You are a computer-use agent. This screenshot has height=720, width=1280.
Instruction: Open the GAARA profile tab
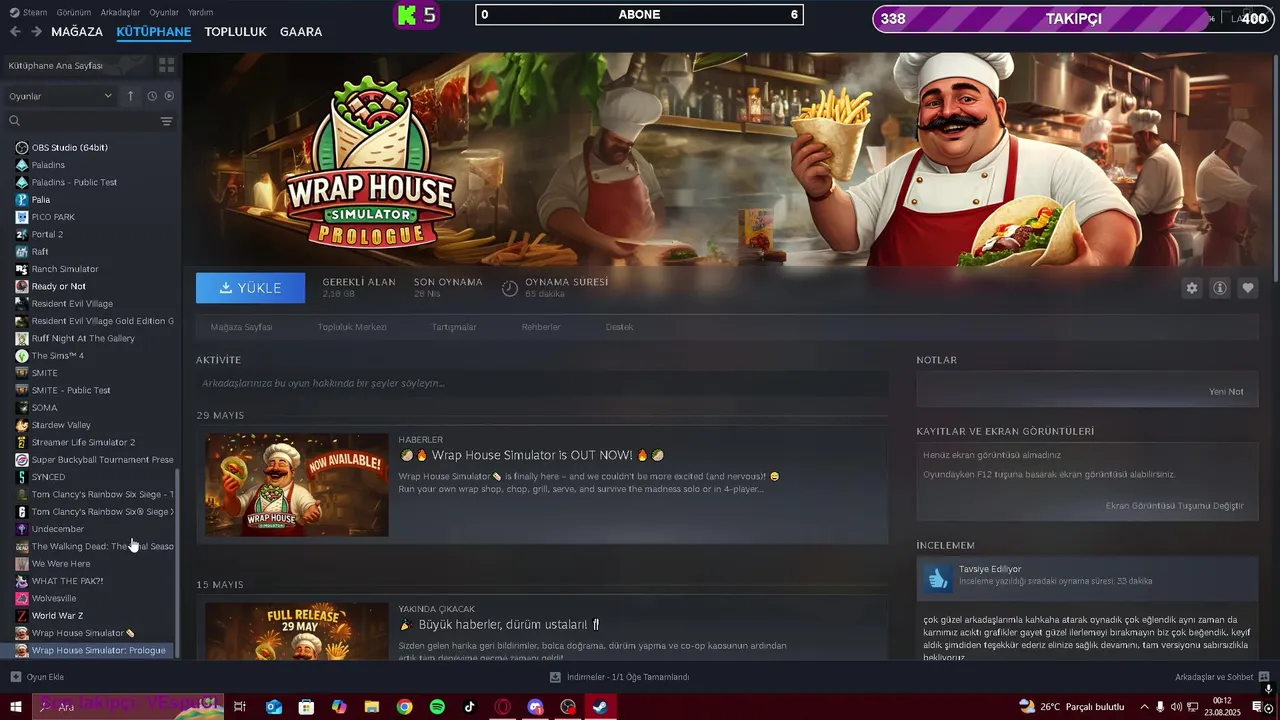point(301,32)
